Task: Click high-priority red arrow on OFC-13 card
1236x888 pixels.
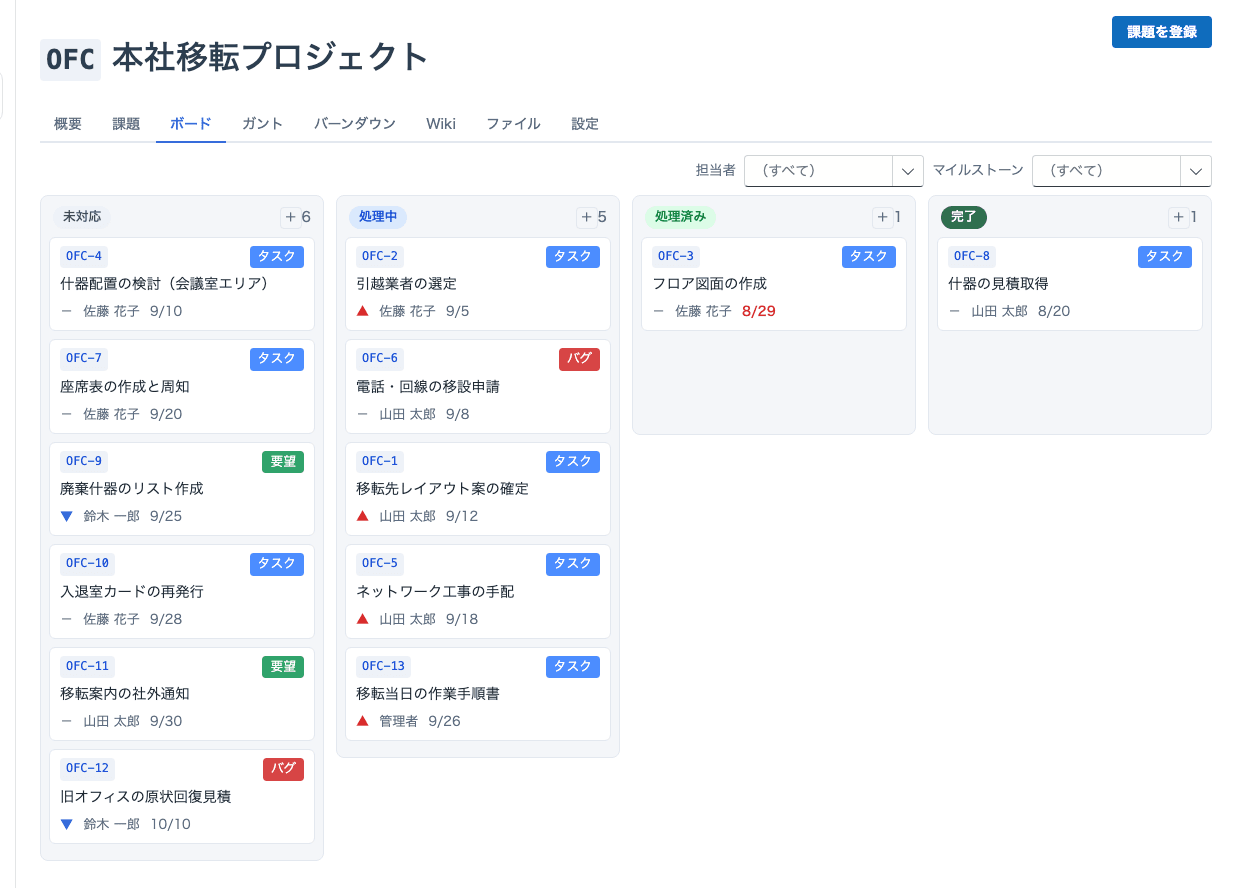Action: [x=363, y=721]
